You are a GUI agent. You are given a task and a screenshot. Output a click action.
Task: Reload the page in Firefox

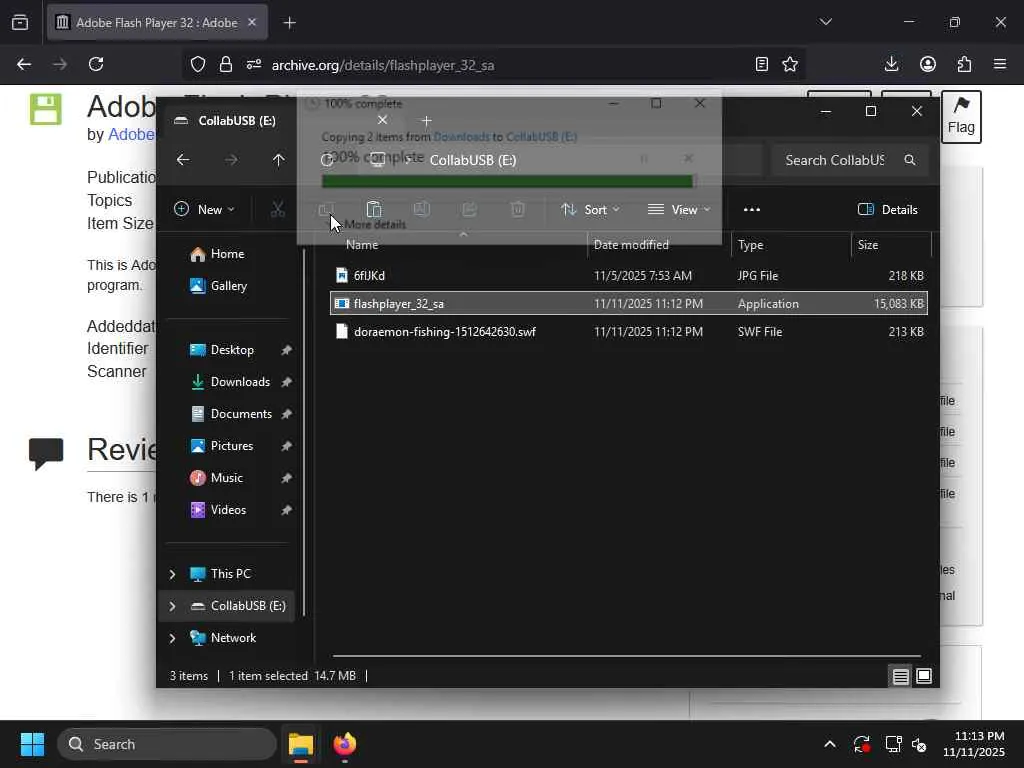point(96,64)
